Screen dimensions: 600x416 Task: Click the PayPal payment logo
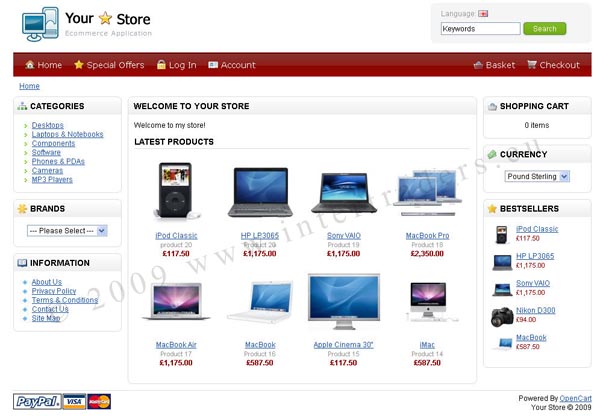[x=37, y=401]
